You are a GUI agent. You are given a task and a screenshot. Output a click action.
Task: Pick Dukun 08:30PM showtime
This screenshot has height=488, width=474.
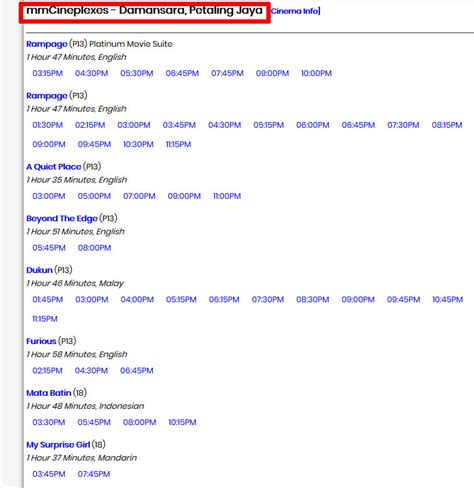313,299
